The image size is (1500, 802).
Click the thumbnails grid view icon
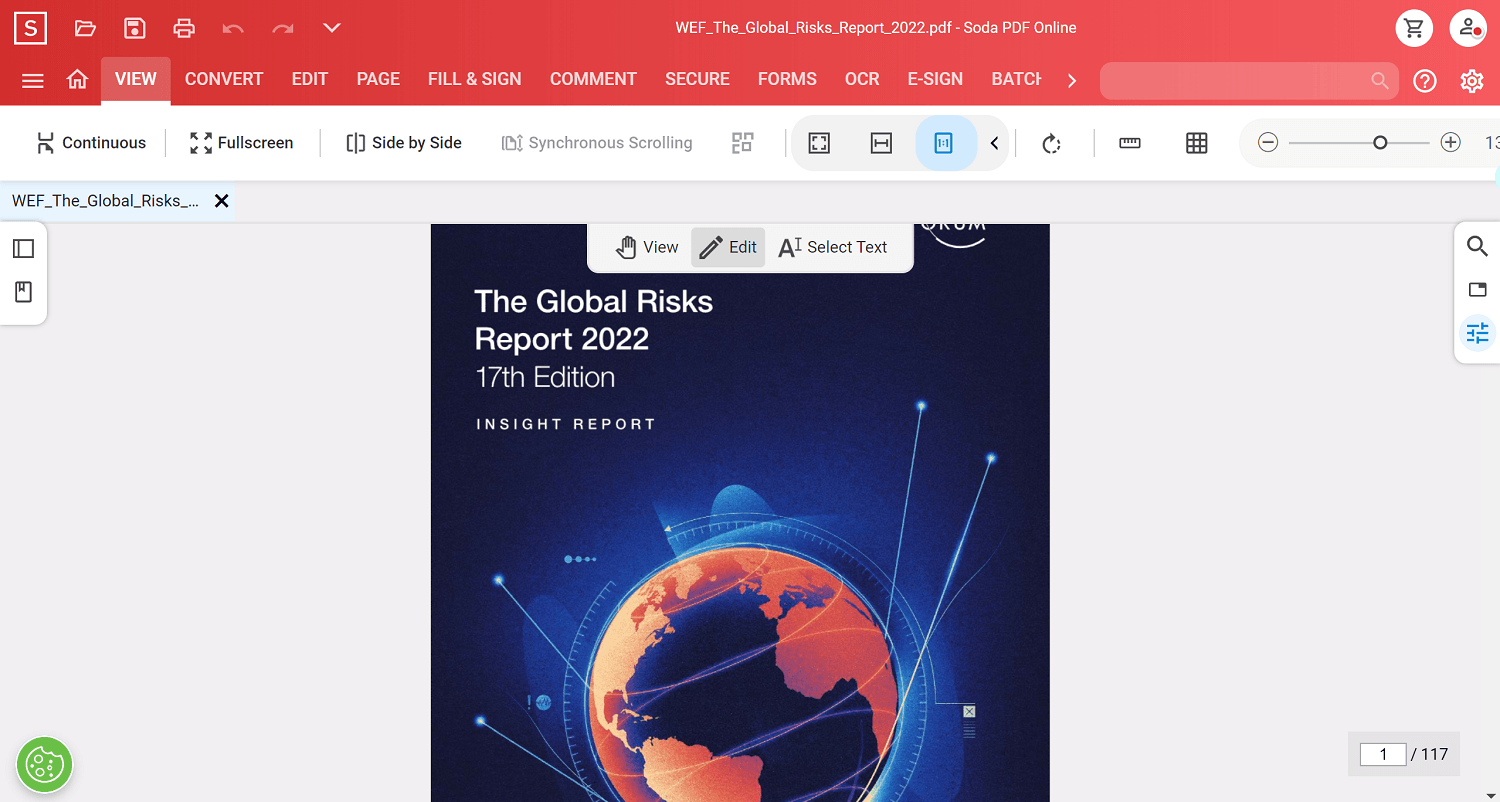[742, 143]
